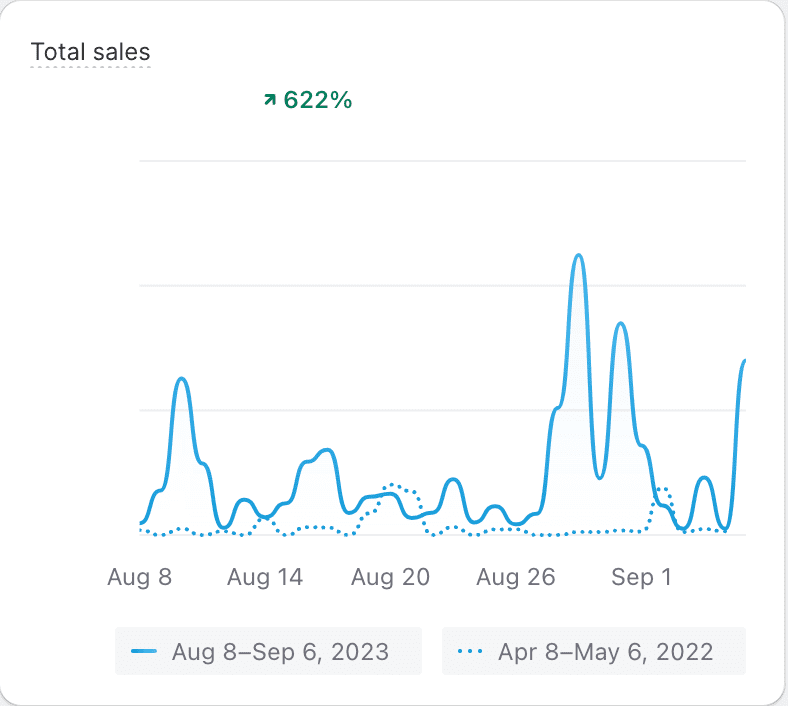Viewport: 788px width, 706px height.
Task: Select the Aug 14 axis label
Action: tap(264, 577)
